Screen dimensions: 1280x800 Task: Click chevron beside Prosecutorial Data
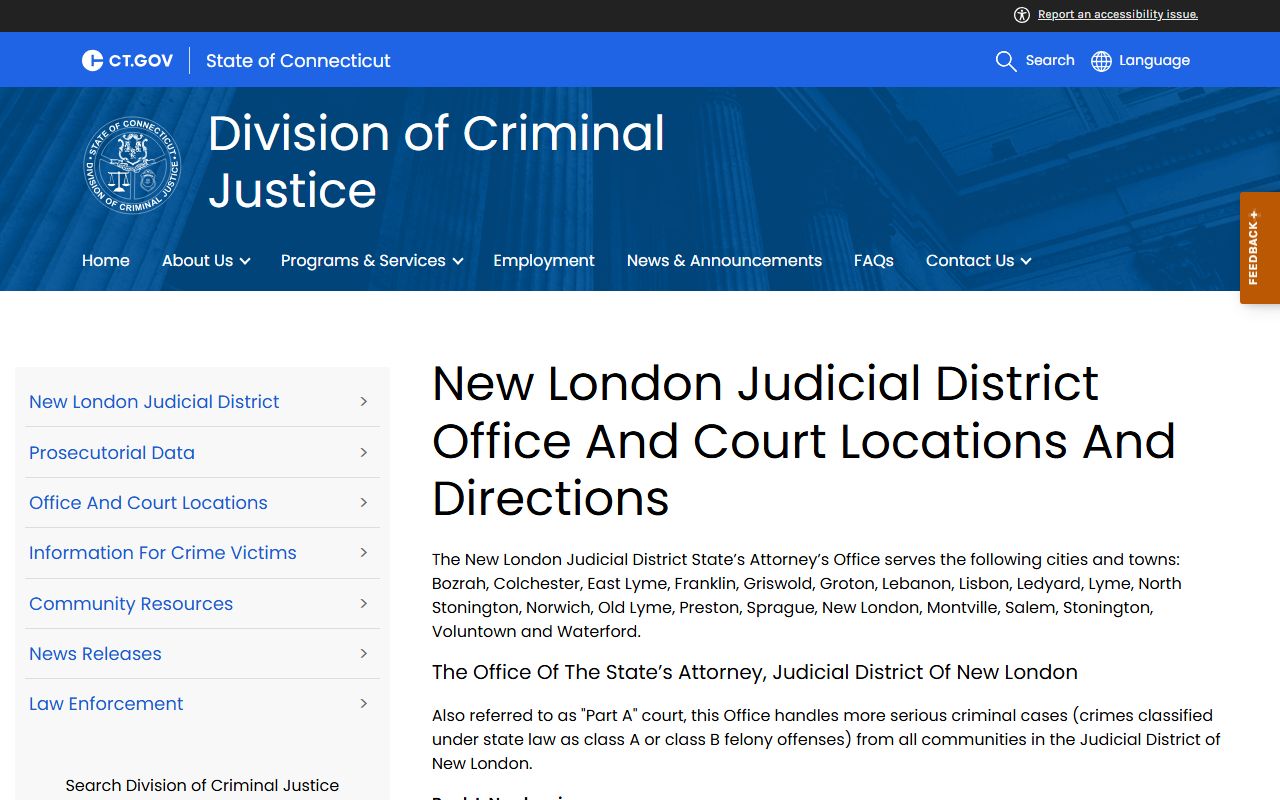(x=364, y=453)
